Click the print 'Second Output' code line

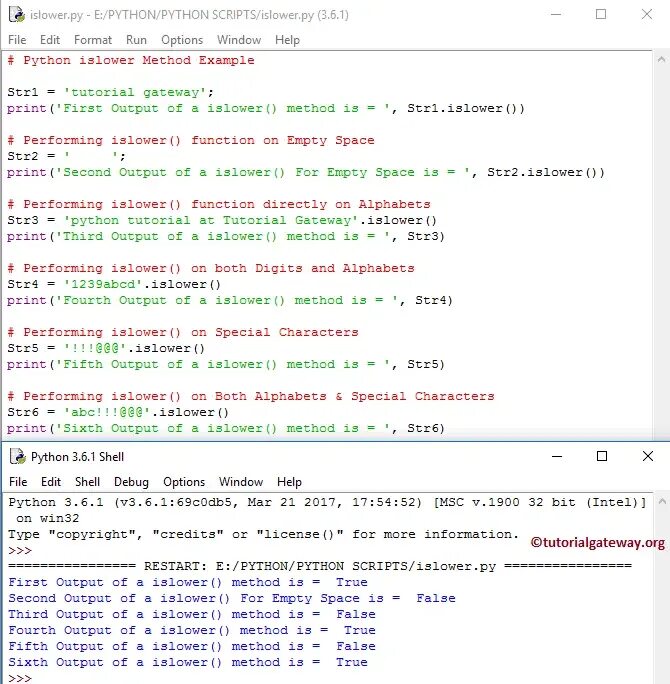(306, 172)
